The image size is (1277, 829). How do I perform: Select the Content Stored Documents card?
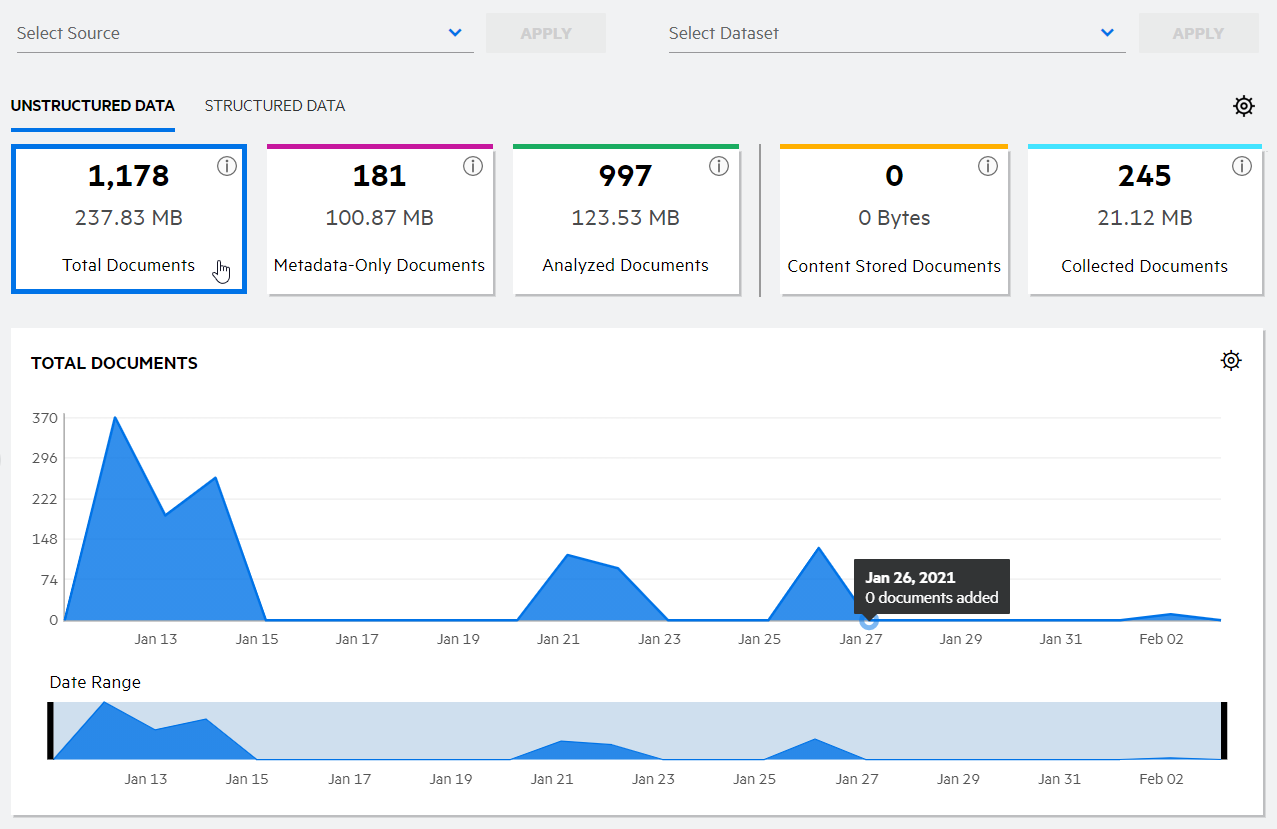pyautogui.click(x=894, y=221)
